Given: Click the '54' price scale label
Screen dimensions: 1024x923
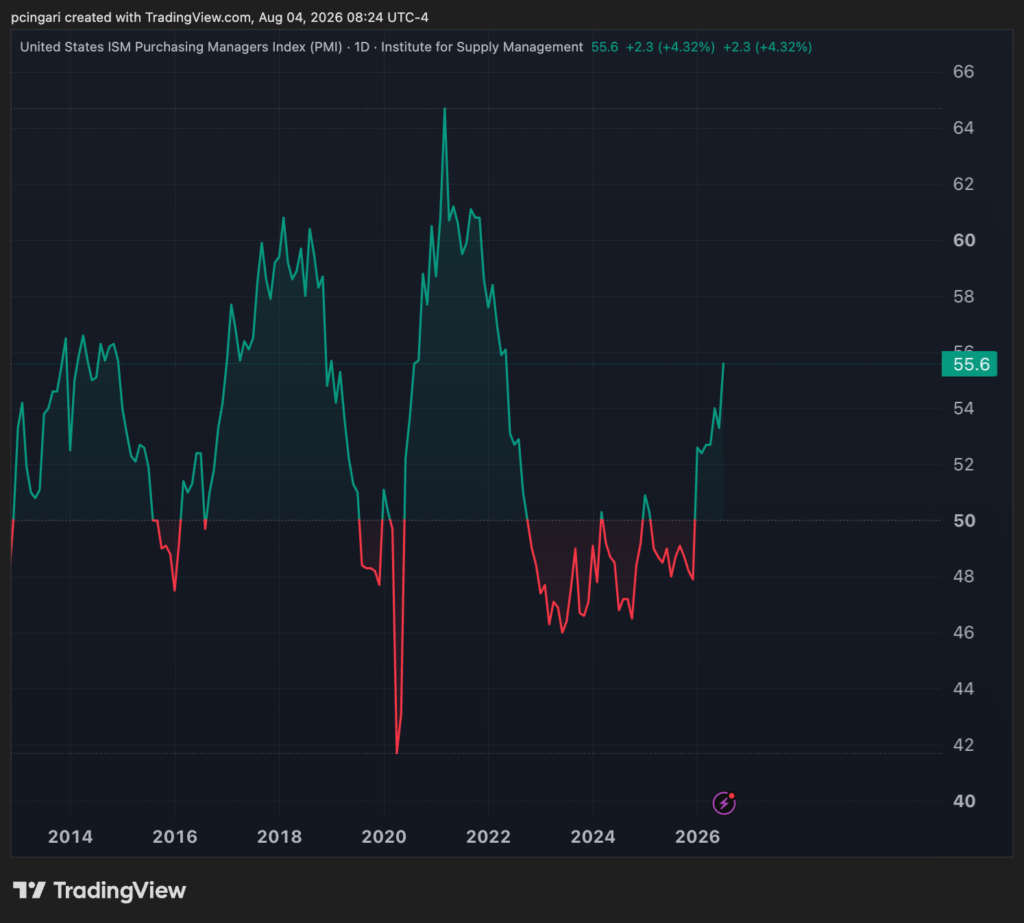Looking at the screenshot, I should click(x=964, y=408).
